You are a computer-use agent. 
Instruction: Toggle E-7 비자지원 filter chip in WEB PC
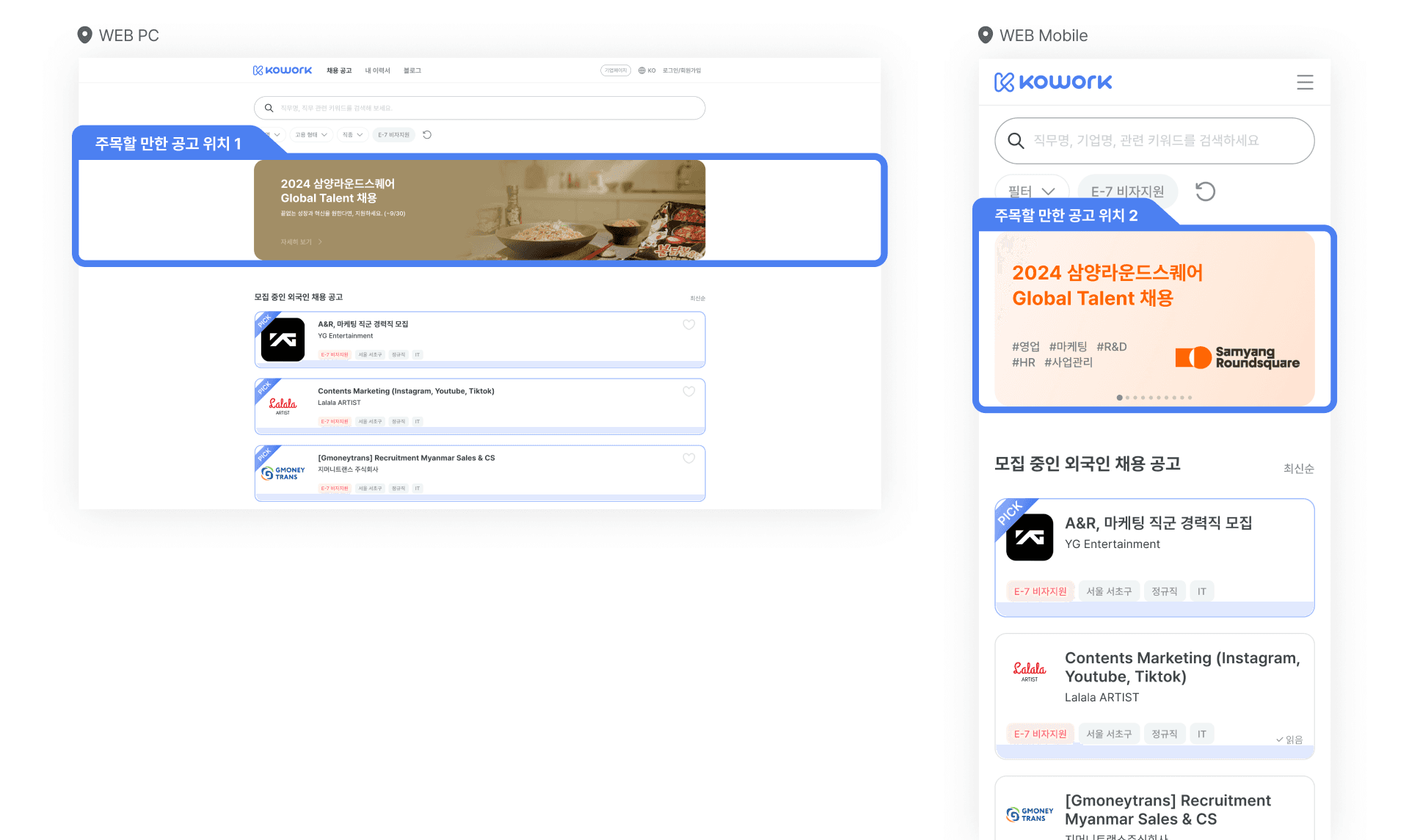click(394, 135)
